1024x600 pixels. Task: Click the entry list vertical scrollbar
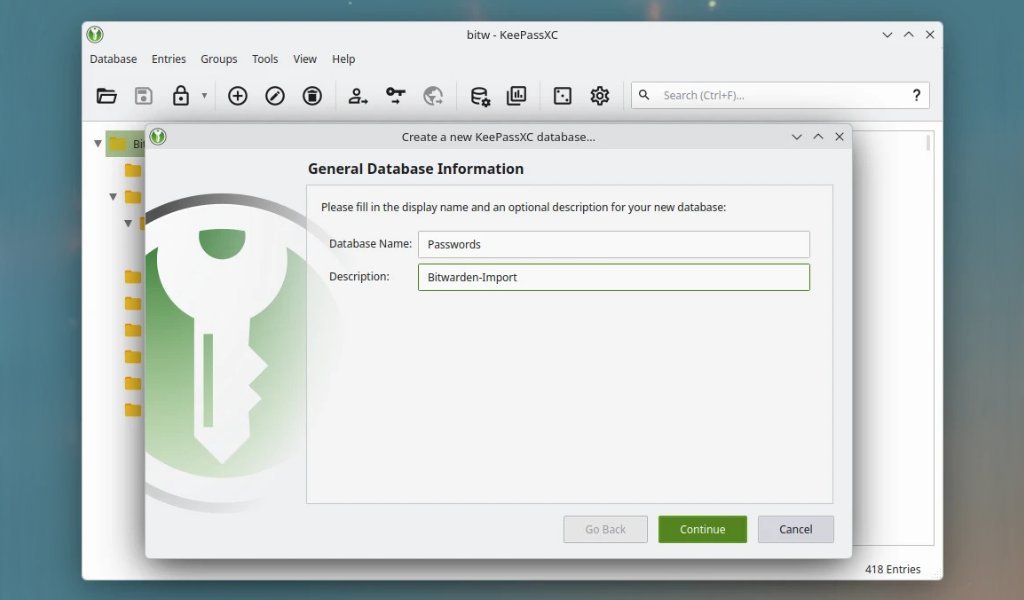(928, 144)
